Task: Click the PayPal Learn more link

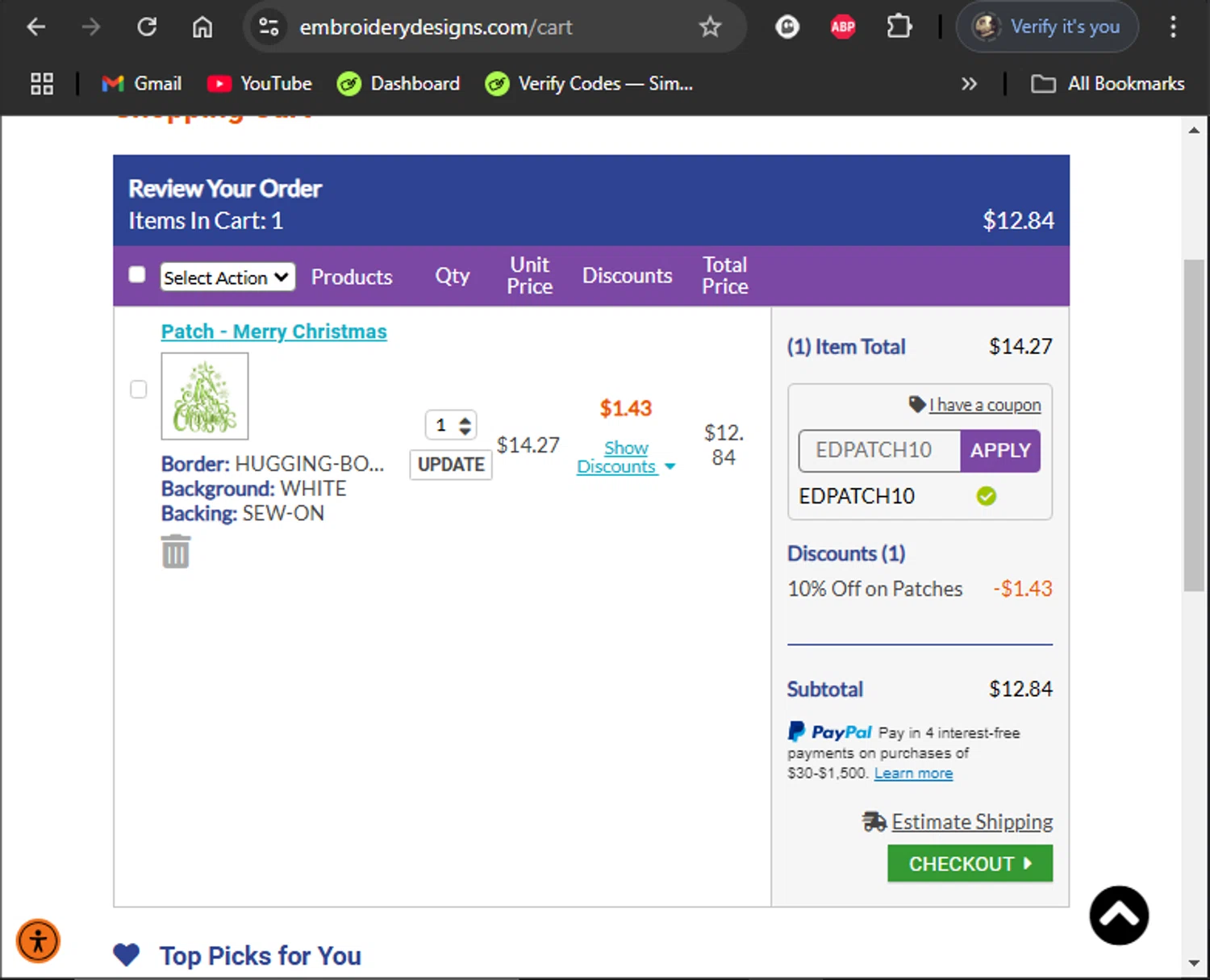Action: 913,774
